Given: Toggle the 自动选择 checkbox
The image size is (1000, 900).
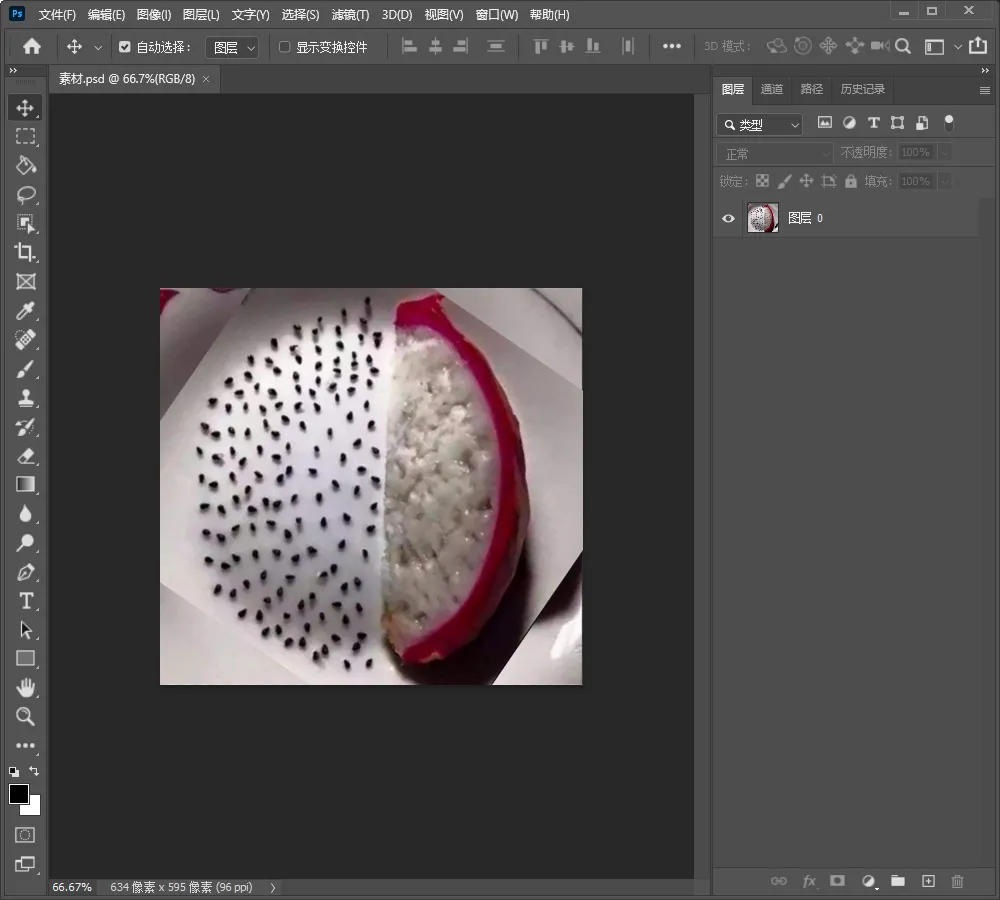Looking at the screenshot, I should [x=125, y=47].
